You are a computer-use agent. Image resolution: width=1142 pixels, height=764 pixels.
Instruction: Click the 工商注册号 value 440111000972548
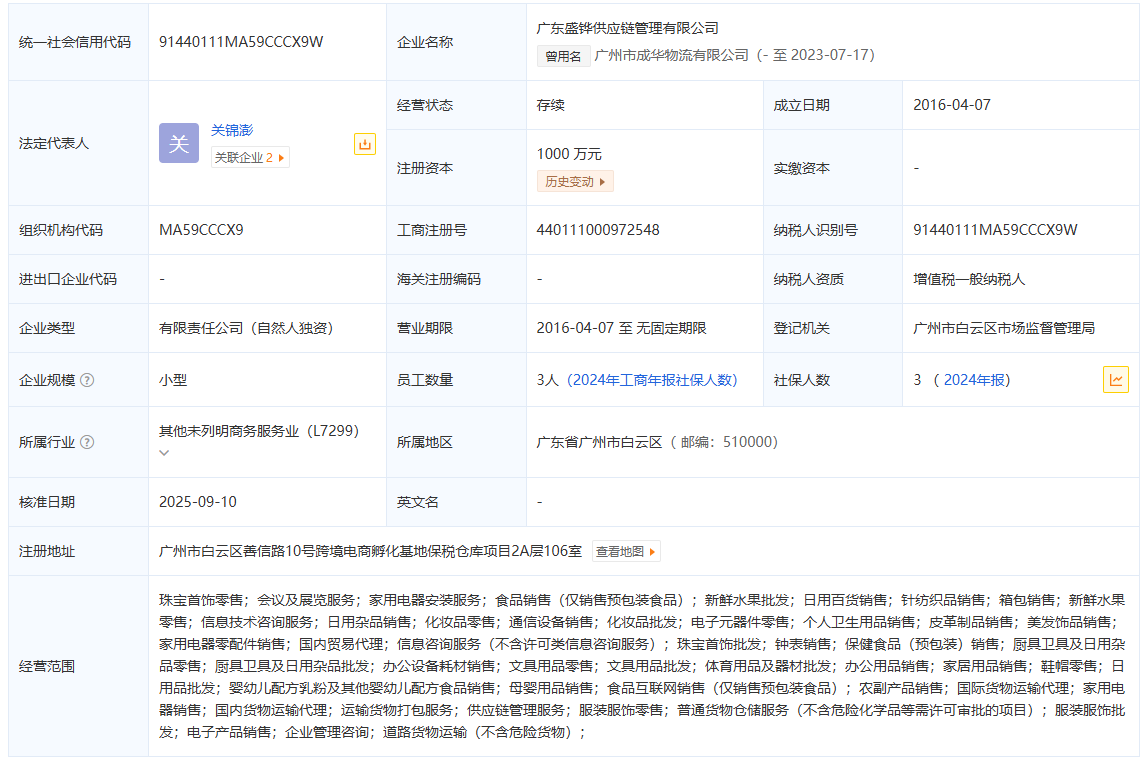598,230
